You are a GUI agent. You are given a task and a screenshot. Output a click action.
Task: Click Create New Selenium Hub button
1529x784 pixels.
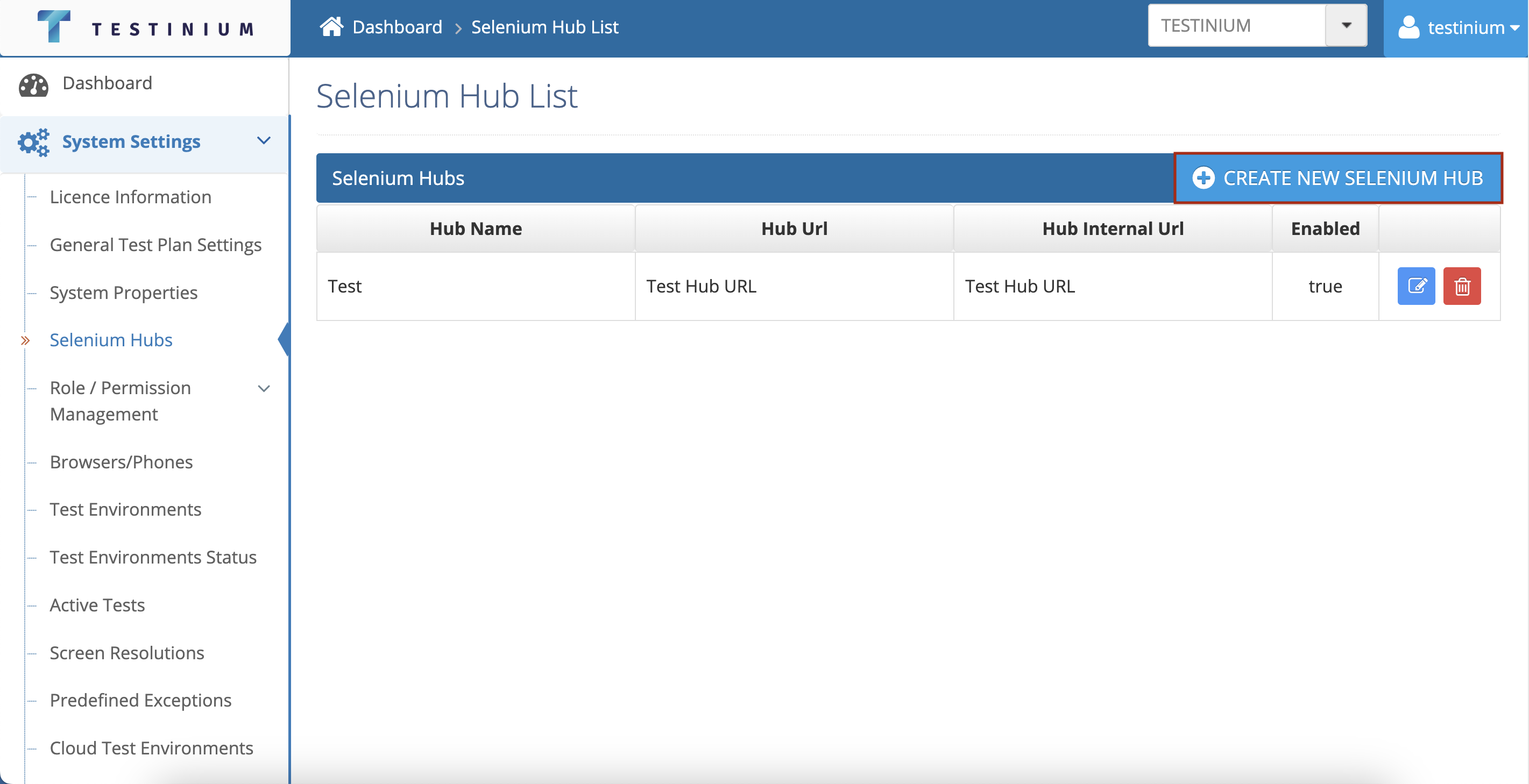pyautogui.click(x=1338, y=178)
